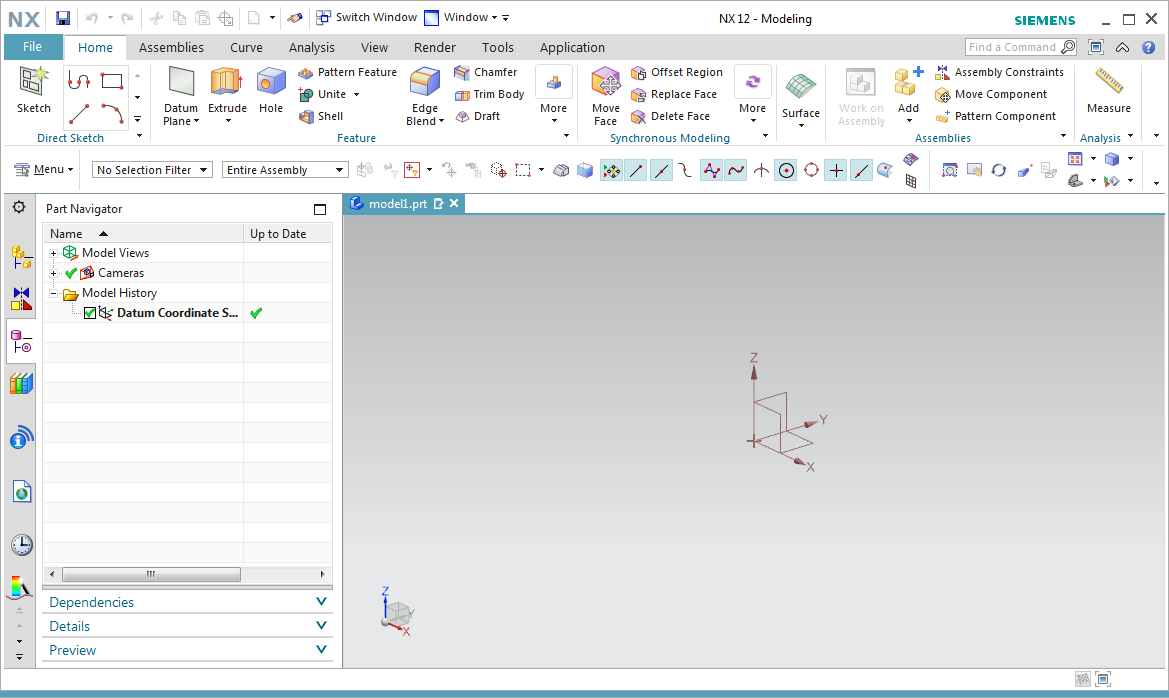Open the No Selection Filter dropdown
Image resolution: width=1169 pixels, height=698 pixels.
pyautogui.click(x=152, y=170)
